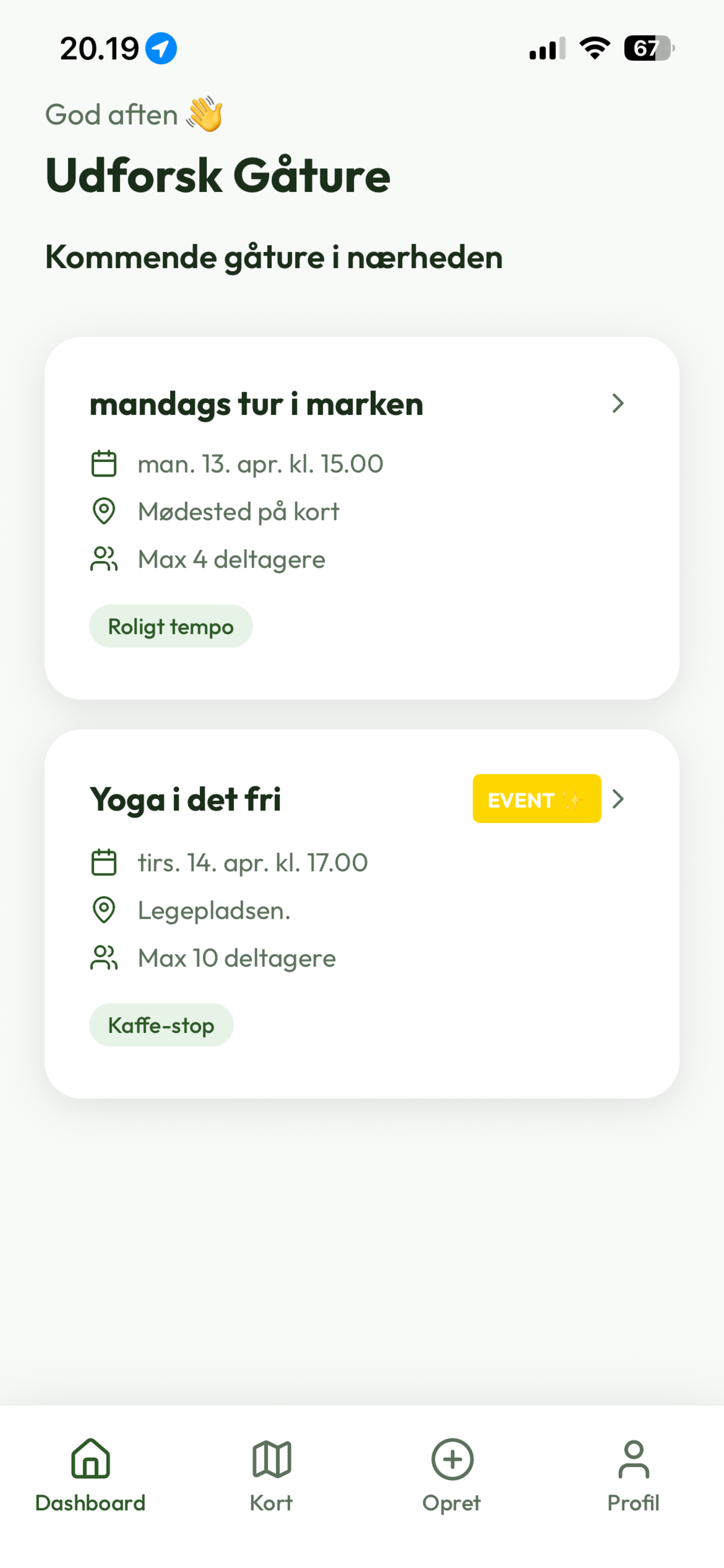Open the Dashboard home icon

click(90, 1458)
